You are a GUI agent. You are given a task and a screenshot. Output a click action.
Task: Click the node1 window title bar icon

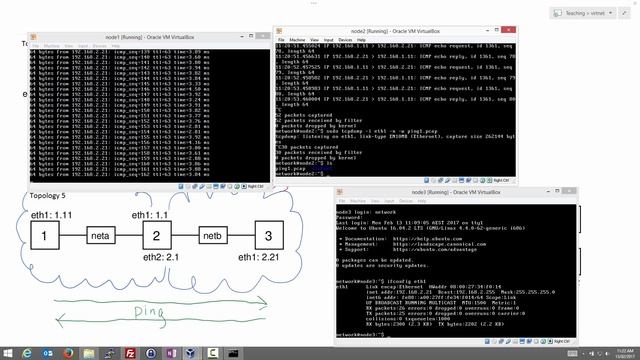tap(33, 37)
